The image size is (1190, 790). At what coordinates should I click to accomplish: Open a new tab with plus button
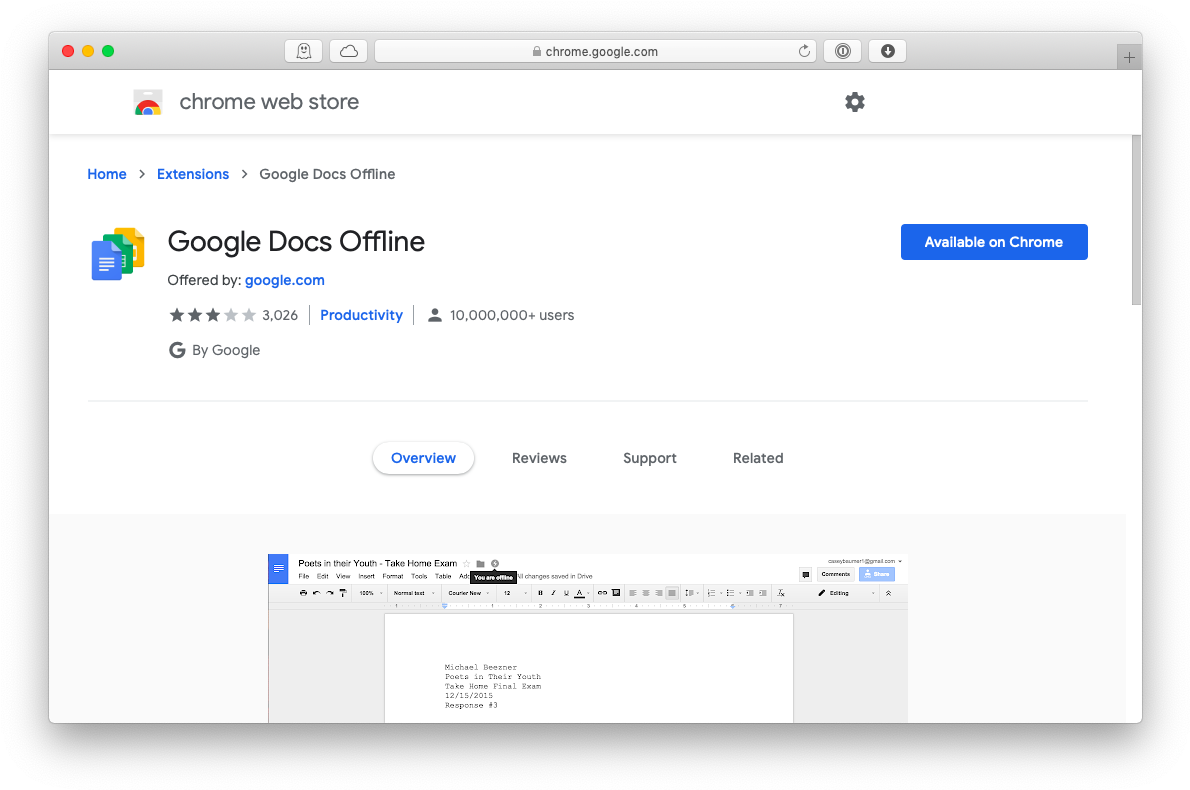click(x=1129, y=57)
